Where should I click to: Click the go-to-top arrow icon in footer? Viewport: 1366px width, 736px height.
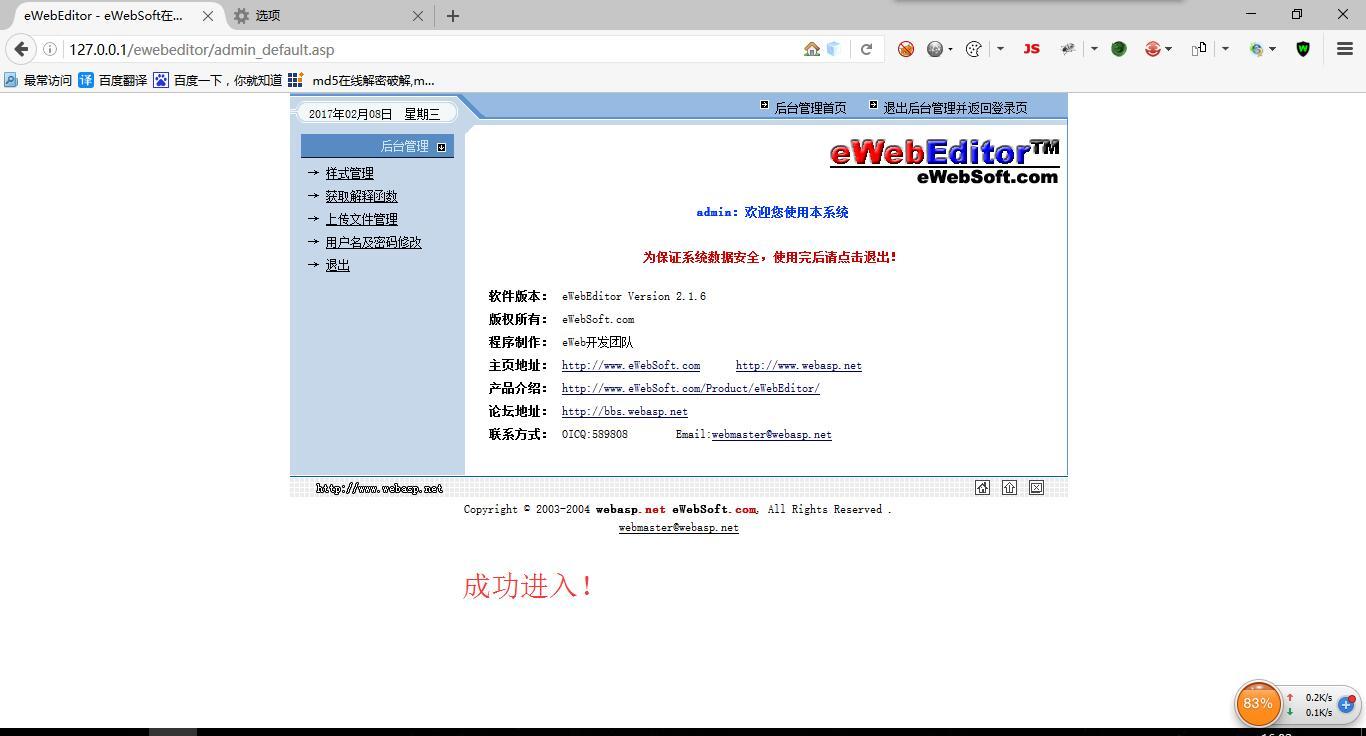click(1009, 488)
